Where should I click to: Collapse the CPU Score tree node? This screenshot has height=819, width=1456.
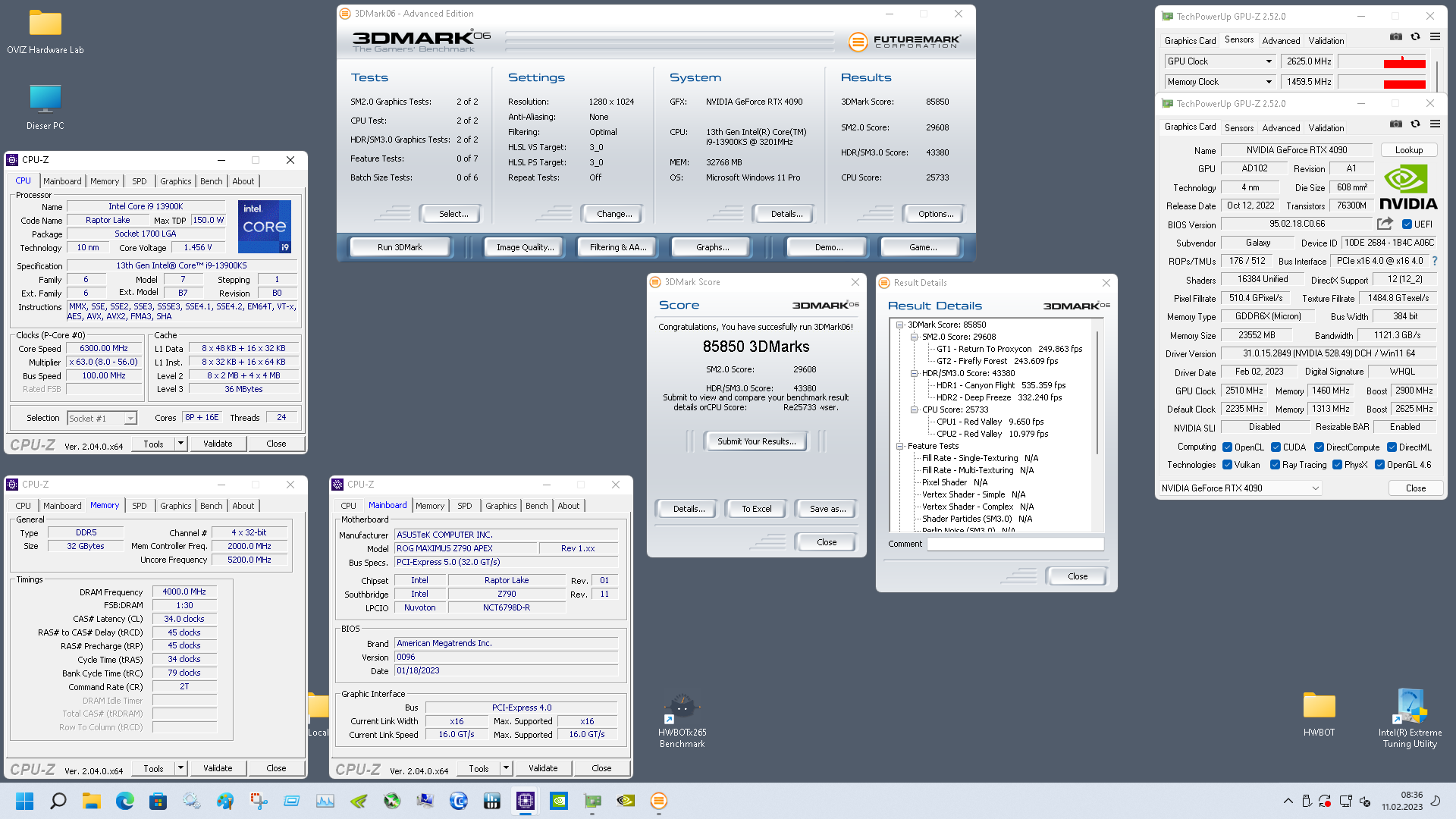(x=915, y=409)
